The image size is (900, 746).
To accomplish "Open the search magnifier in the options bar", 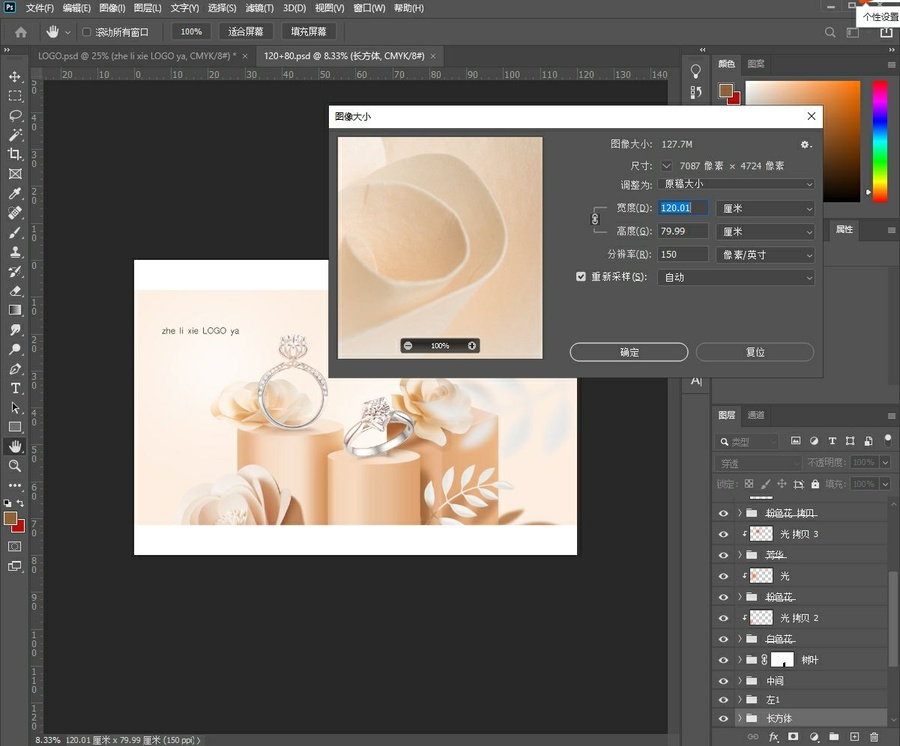I will (x=830, y=32).
